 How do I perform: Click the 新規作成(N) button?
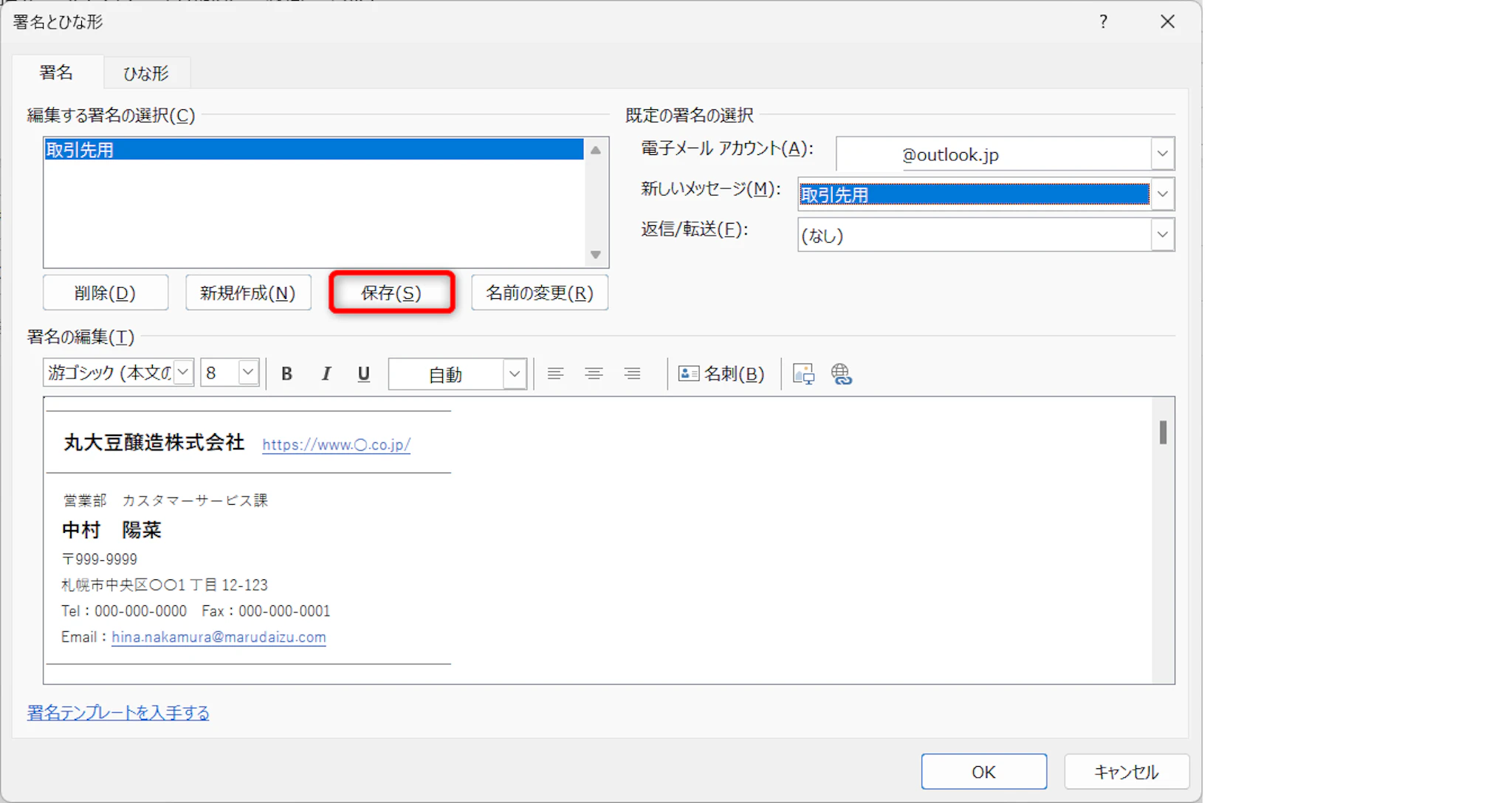click(248, 293)
